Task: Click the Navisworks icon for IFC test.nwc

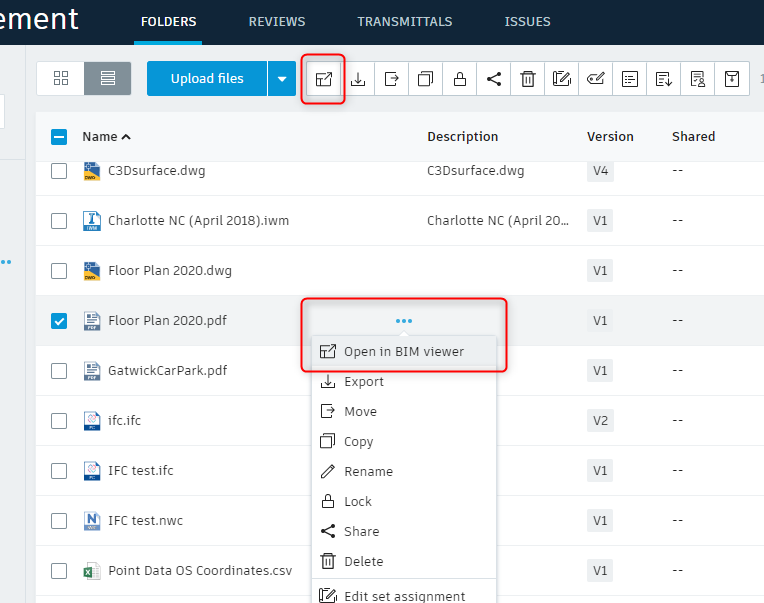Action: [92, 521]
